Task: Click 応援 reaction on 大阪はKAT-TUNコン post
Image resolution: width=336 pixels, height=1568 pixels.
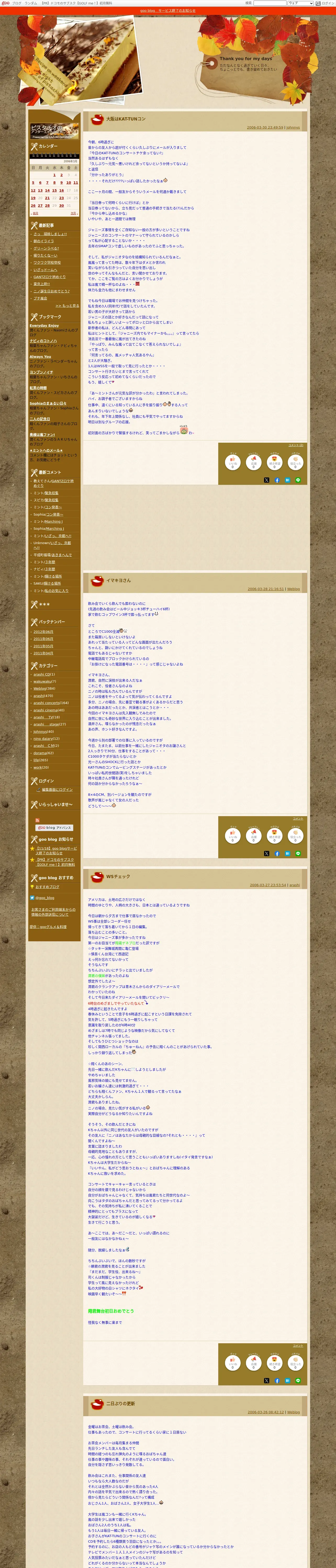Action: click(x=254, y=462)
